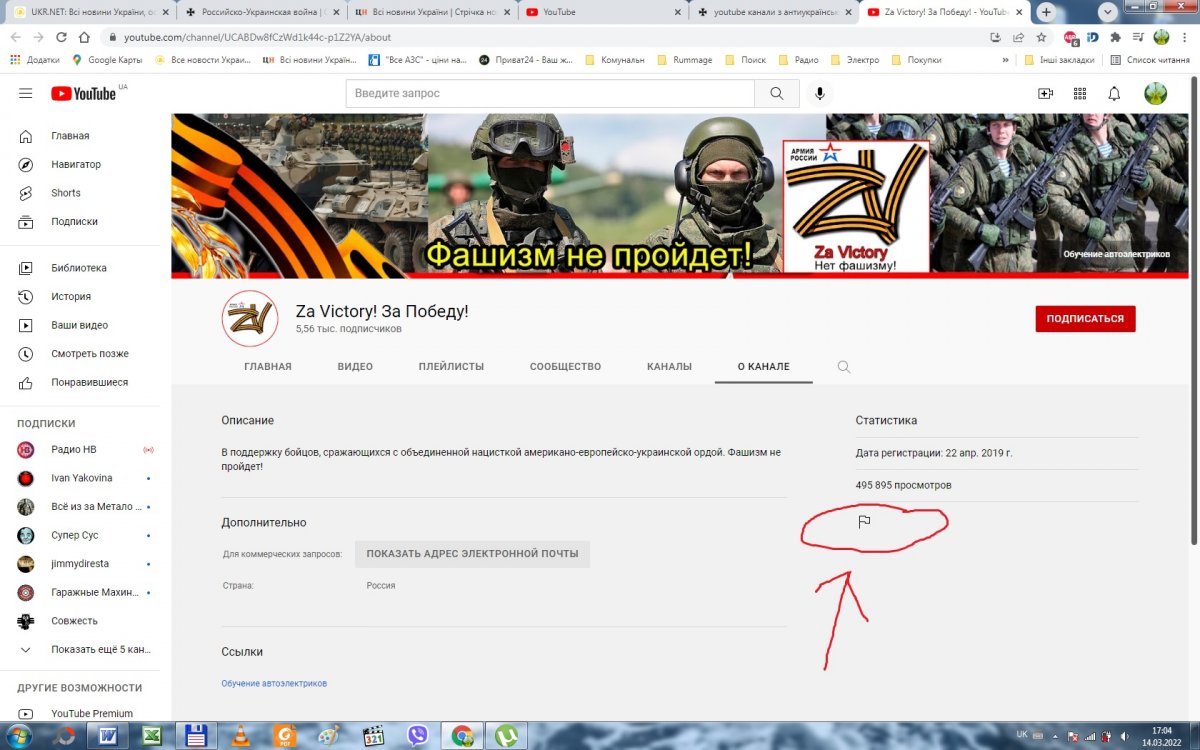
Task: Open Библиотека in sidebar
Action: coord(80,268)
